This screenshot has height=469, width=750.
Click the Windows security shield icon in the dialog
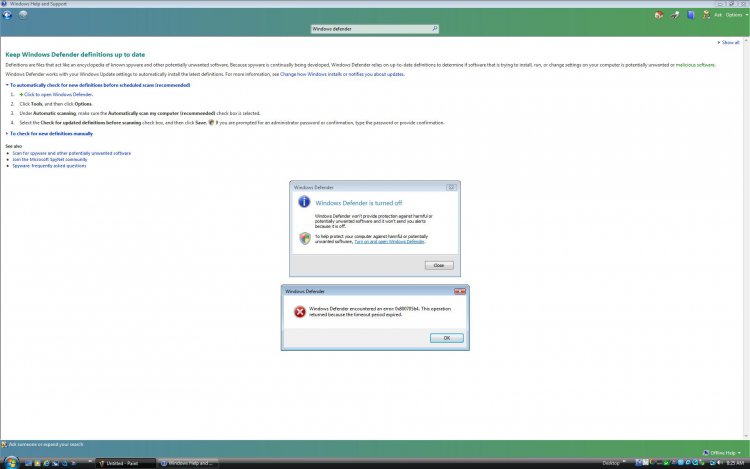coord(305,238)
